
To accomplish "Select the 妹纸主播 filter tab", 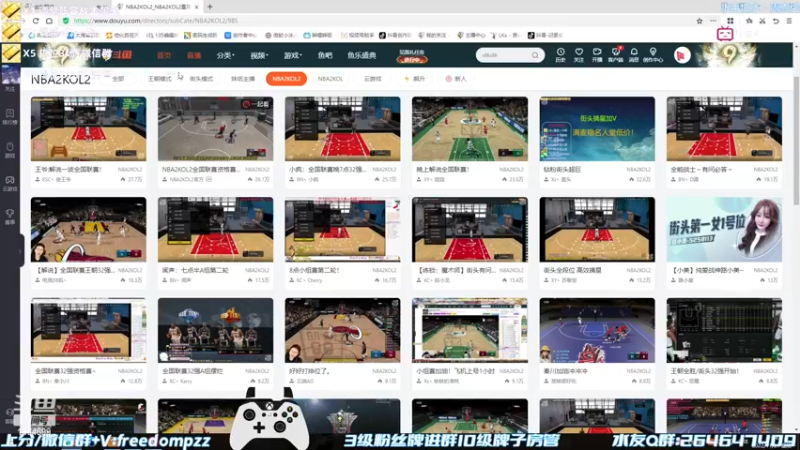I will (x=243, y=79).
